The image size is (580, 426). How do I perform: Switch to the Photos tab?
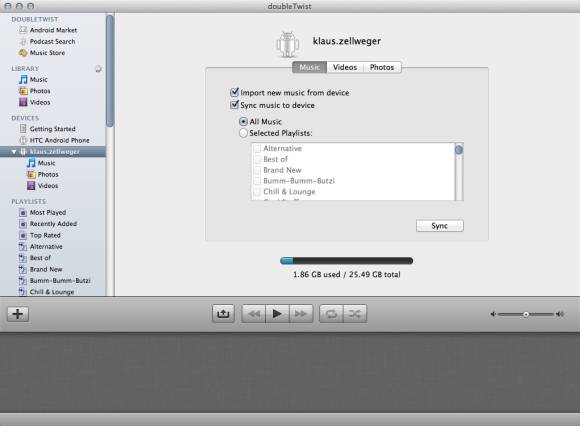click(x=382, y=67)
